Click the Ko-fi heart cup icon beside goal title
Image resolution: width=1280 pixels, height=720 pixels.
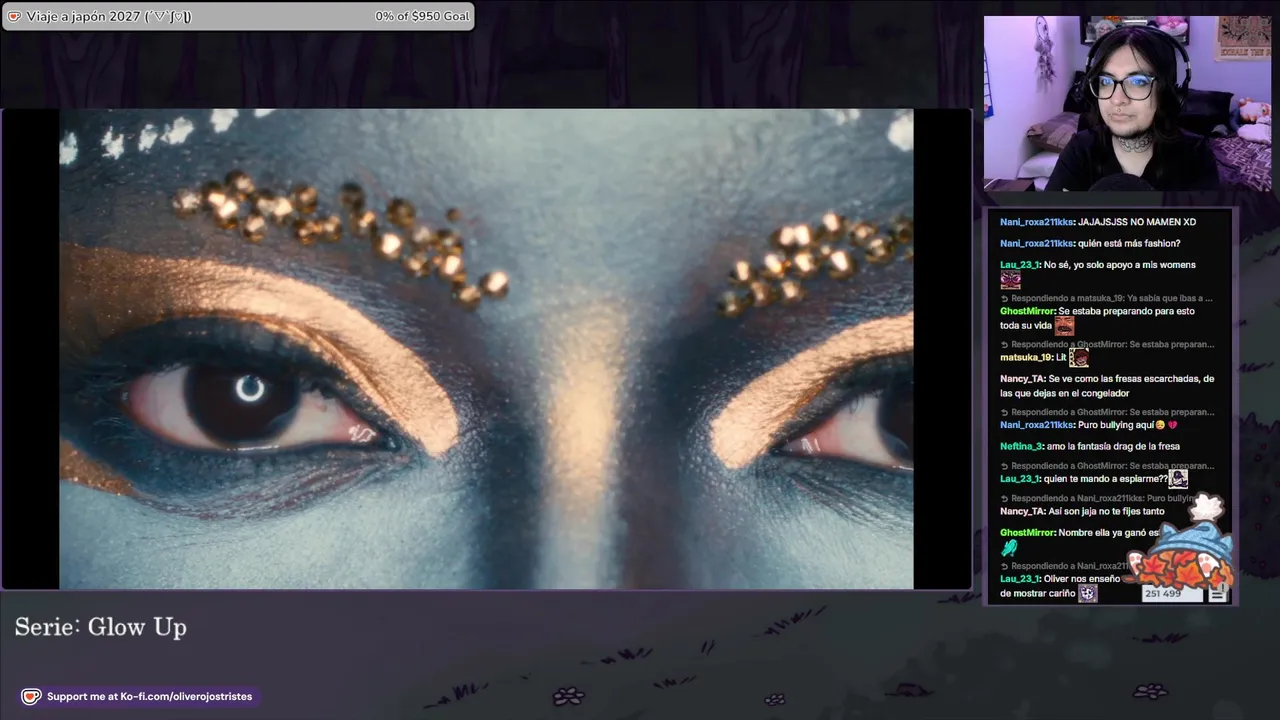click(14, 16)
